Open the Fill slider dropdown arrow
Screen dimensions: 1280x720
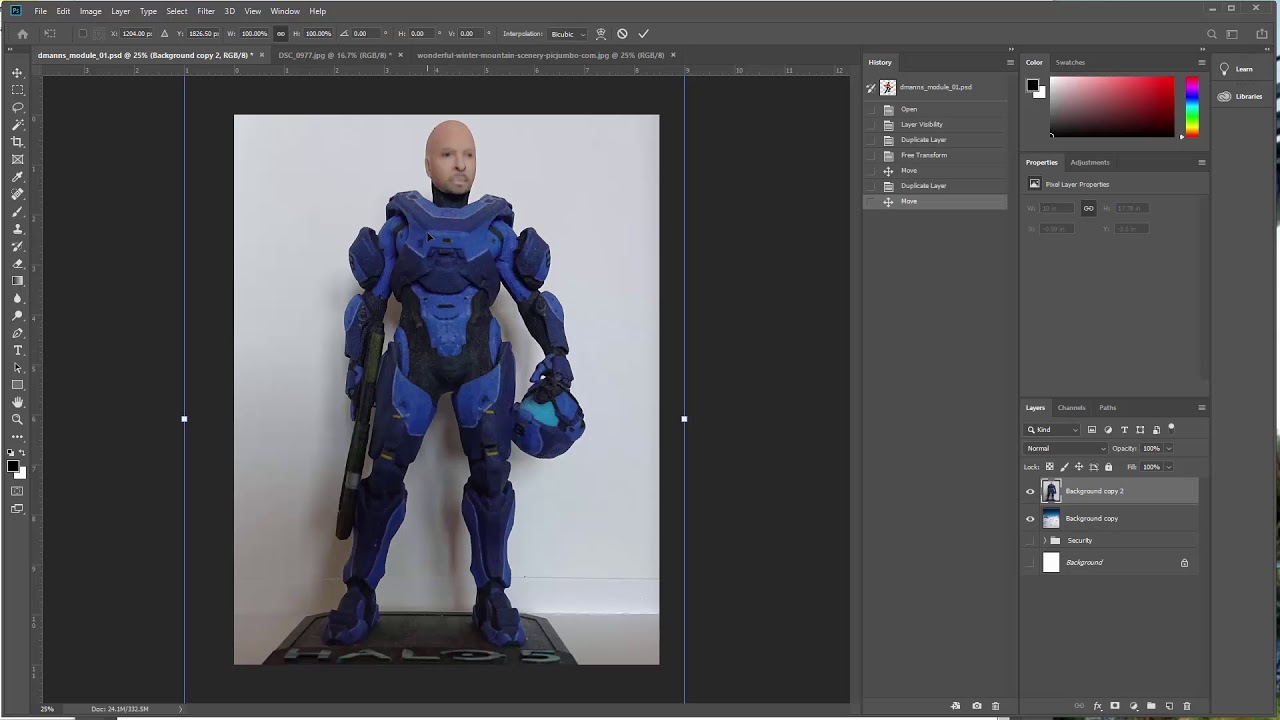1168,467
